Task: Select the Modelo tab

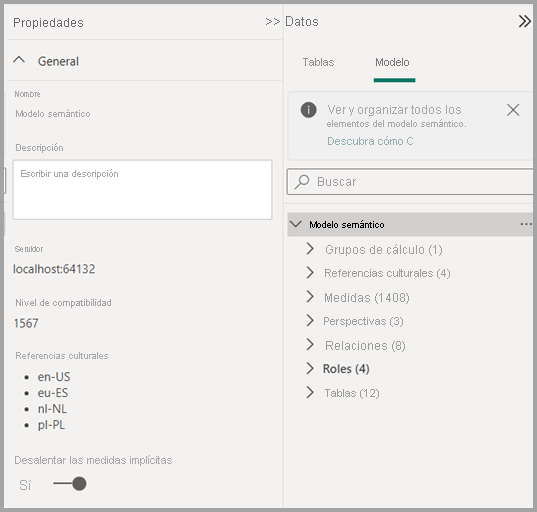Action: [392, 62]
